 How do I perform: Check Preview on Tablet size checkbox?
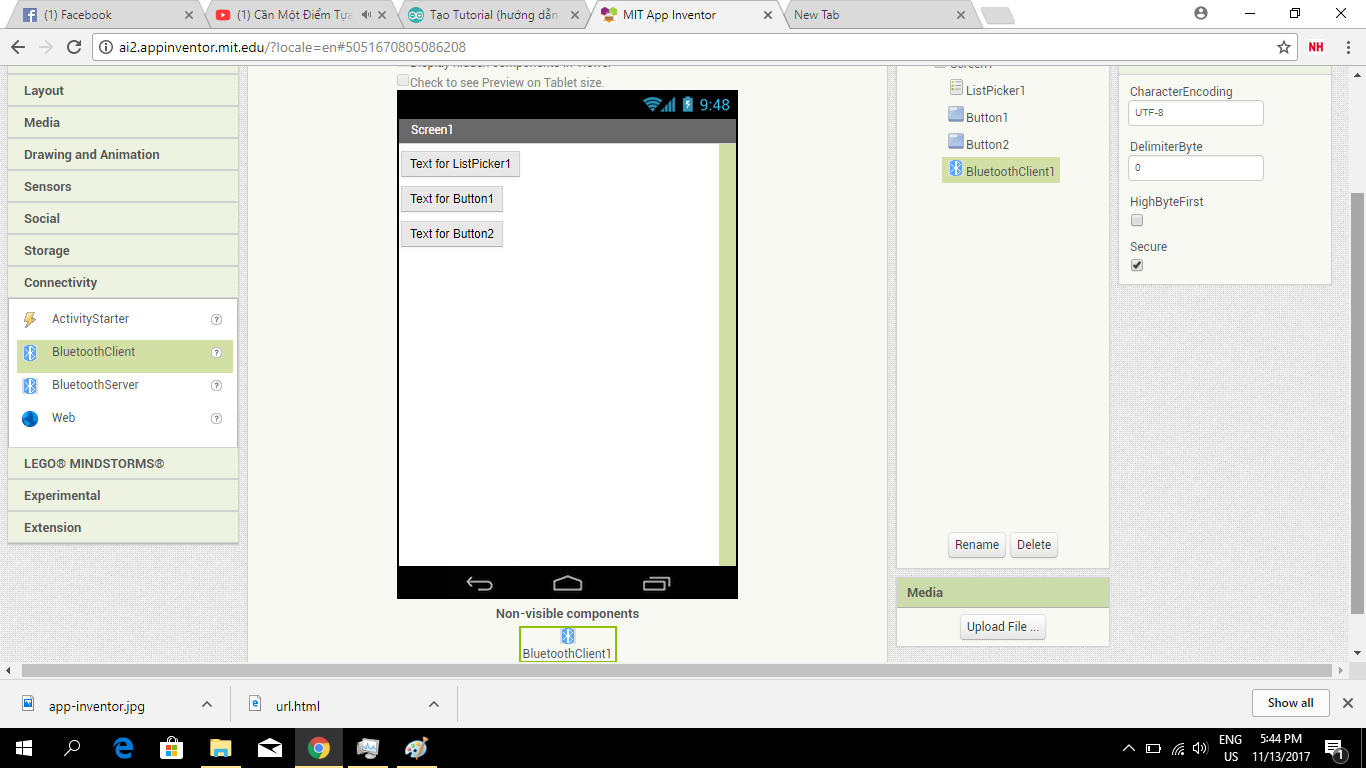coord(403,81)
